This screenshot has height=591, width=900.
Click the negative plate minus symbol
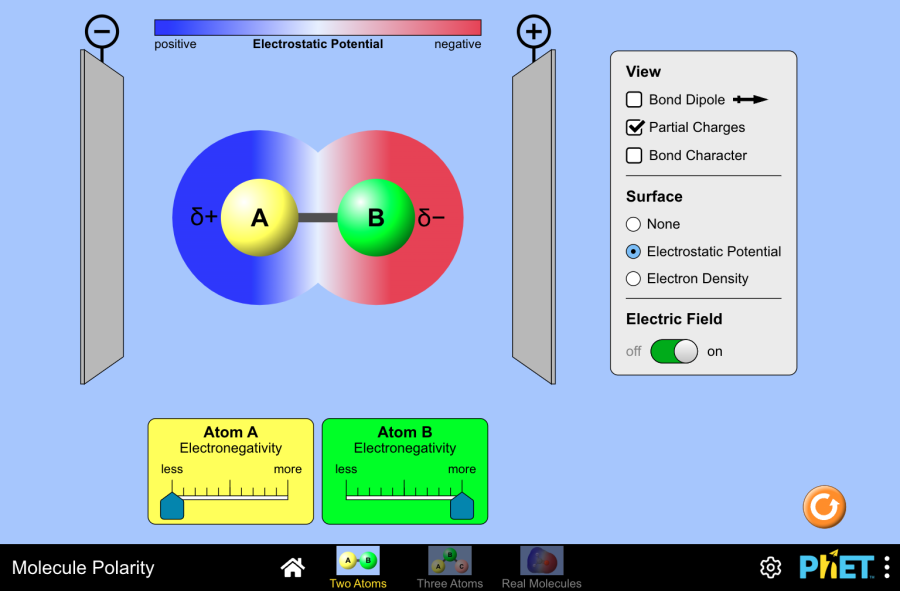(x=101, y=32)
